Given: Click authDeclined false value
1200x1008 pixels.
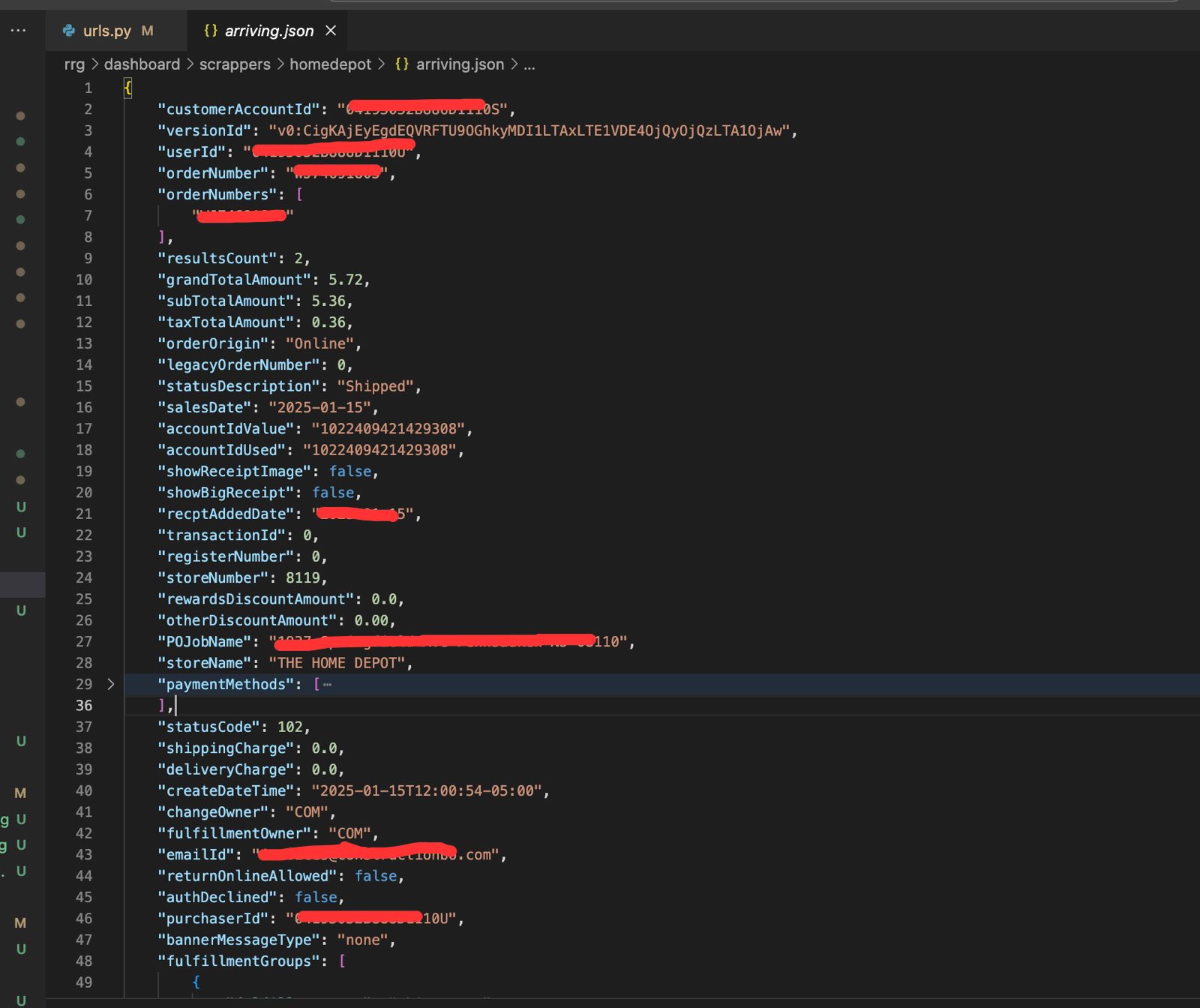Looking at the screenshot, I should tap(316, 897).
